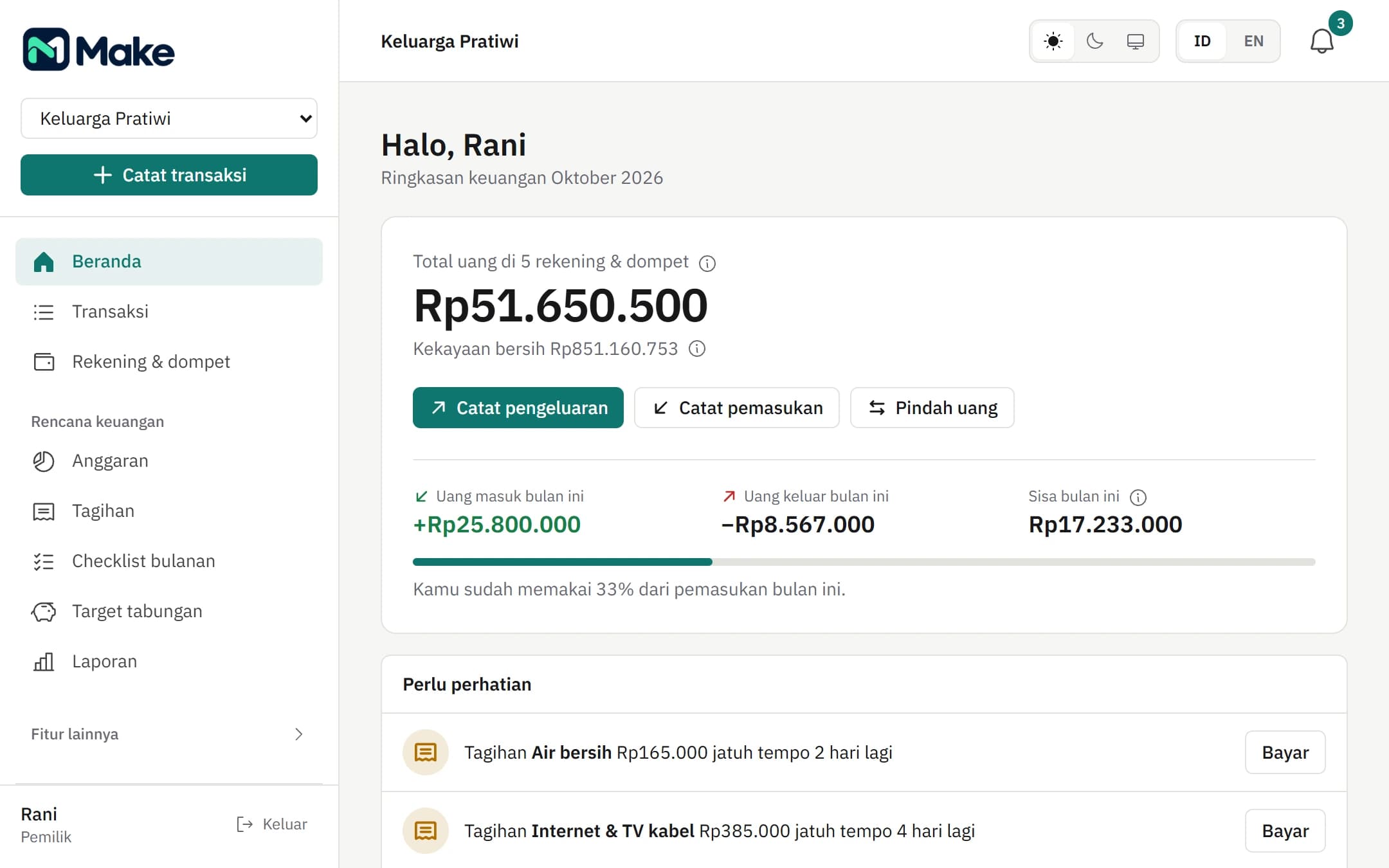Click the Make logo
Screen dimensions: 1389x868
[x=98, y=50]
